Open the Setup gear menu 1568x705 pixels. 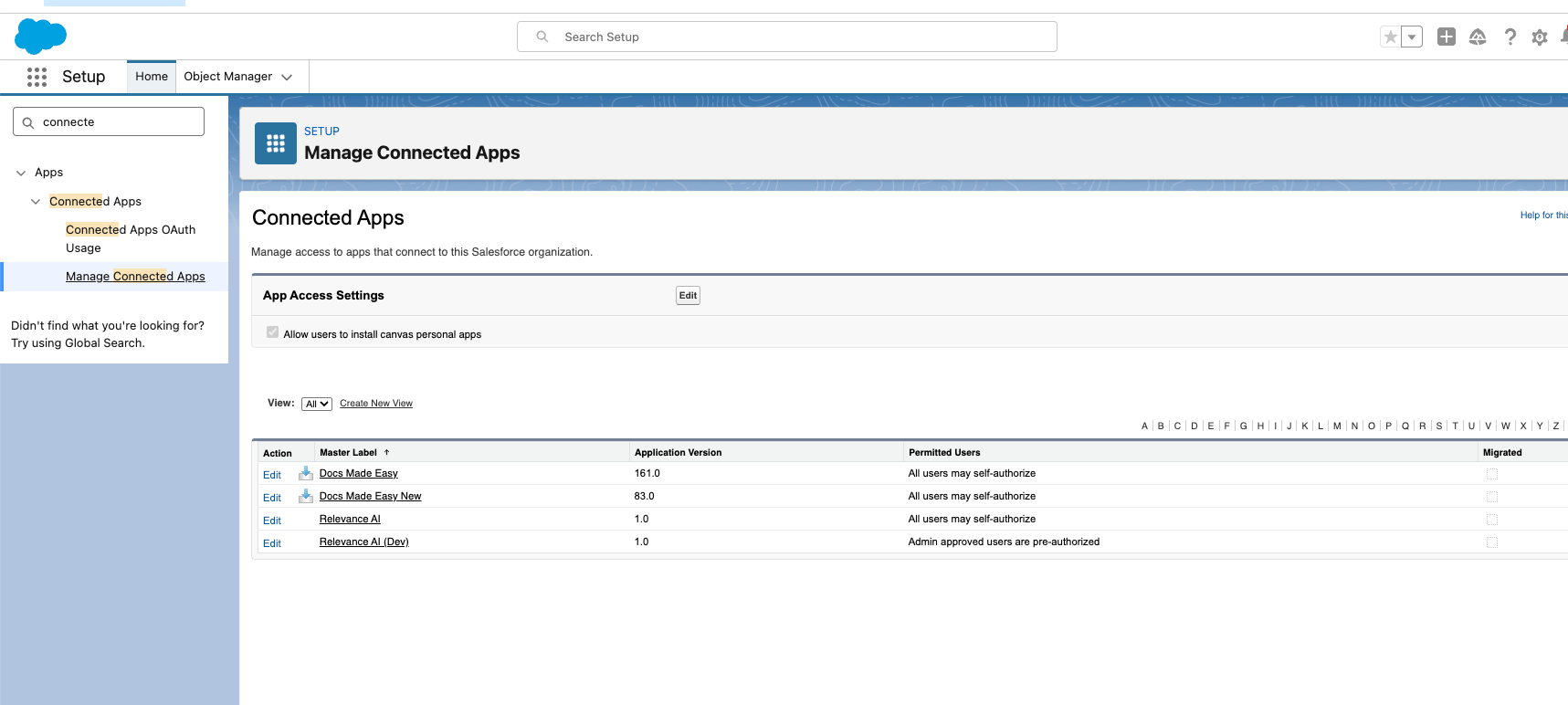pyautogui.click(x=1540, y=37)
